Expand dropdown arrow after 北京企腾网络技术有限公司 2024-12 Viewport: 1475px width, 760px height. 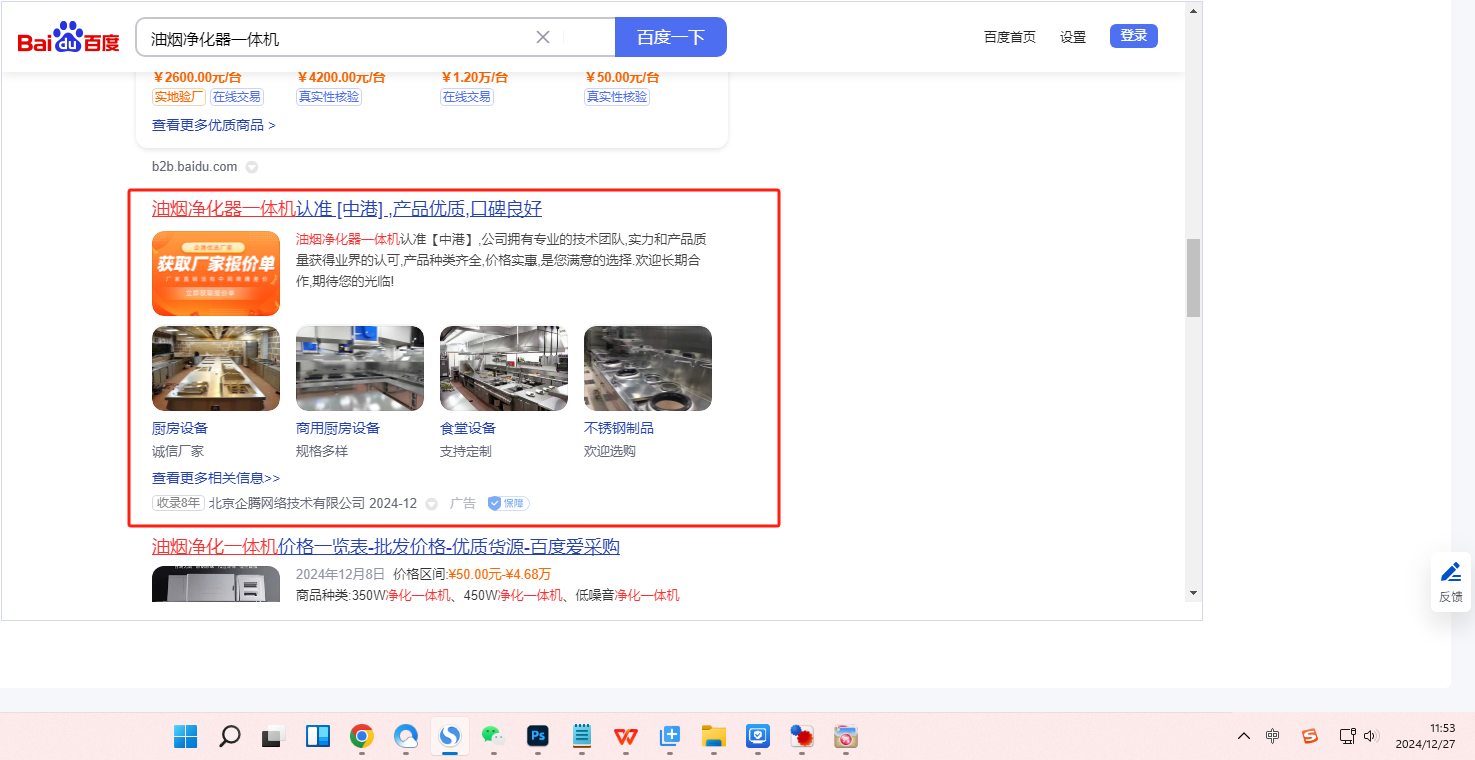(x=432, y=504)
